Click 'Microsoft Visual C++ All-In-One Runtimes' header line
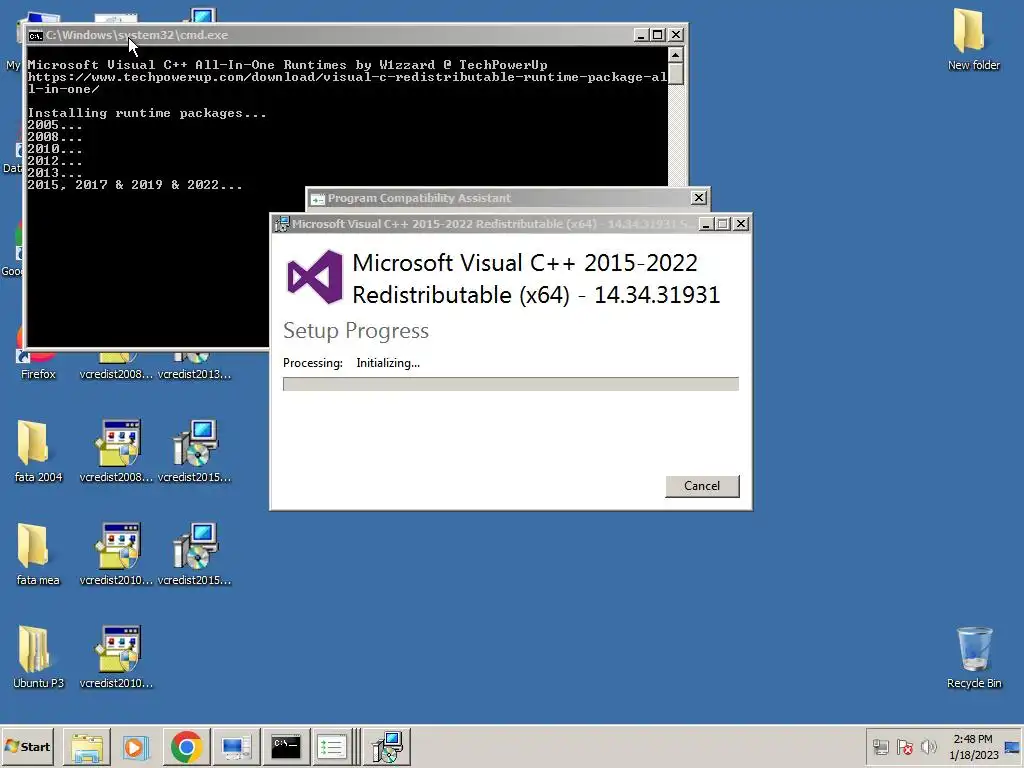Image resolution: width=1024 pixels, height=768 pixels. (x=287, y=65)
